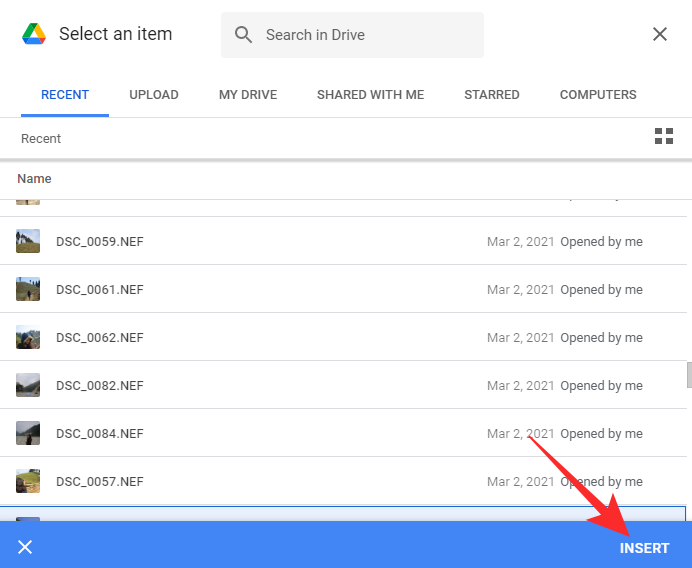The width and height of the screenshot is (692, 568).
Task: Switch to the Upload tab
Action: click(x=154, y=95)
